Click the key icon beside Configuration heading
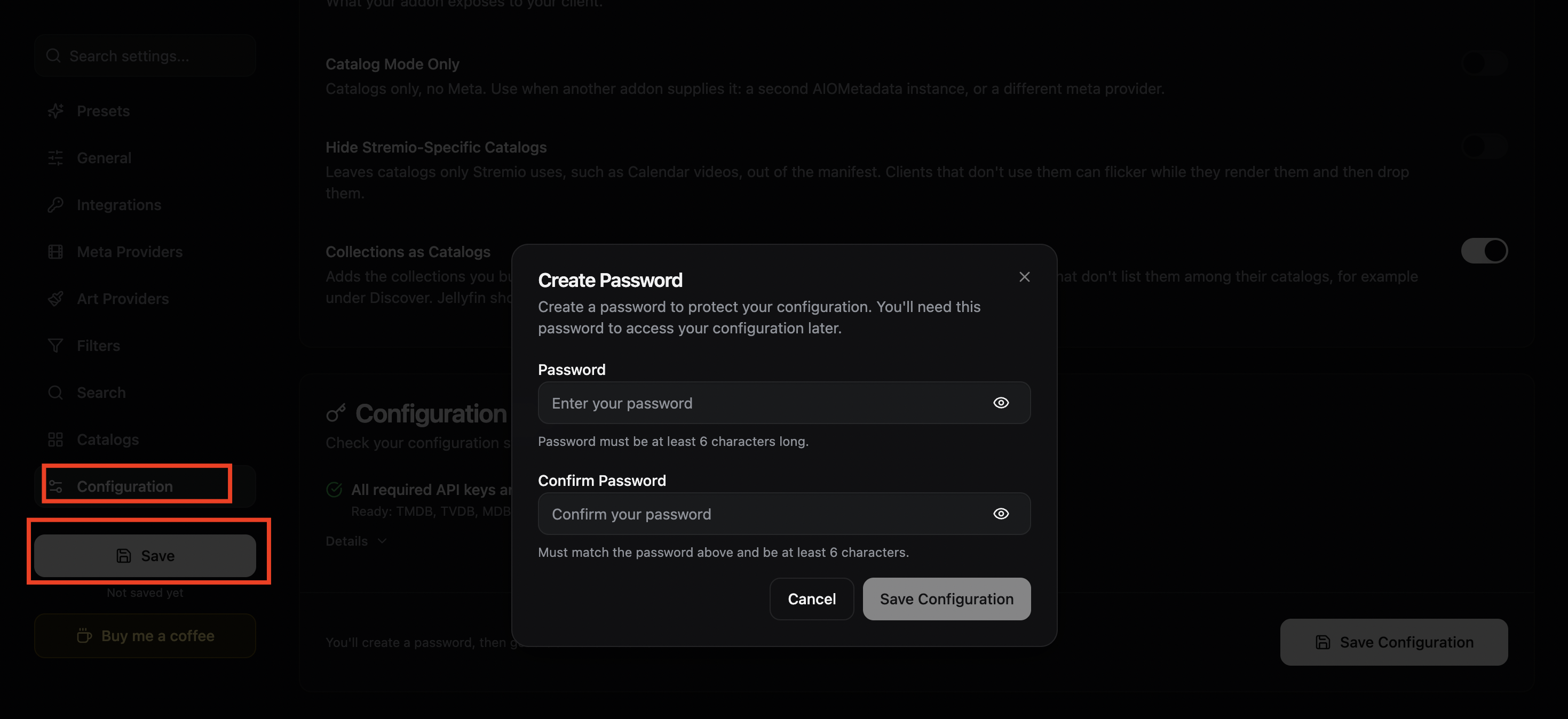 (336, 413)
